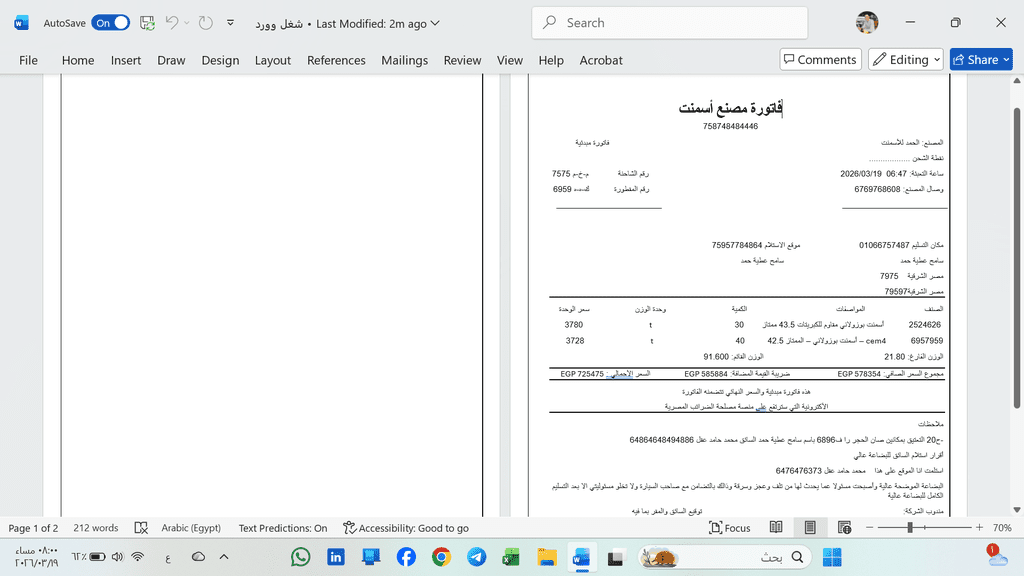This screenshot has width=1024, height=576.
Task: Open LinkedIn from the taskbar
Action: click(336, 557)
